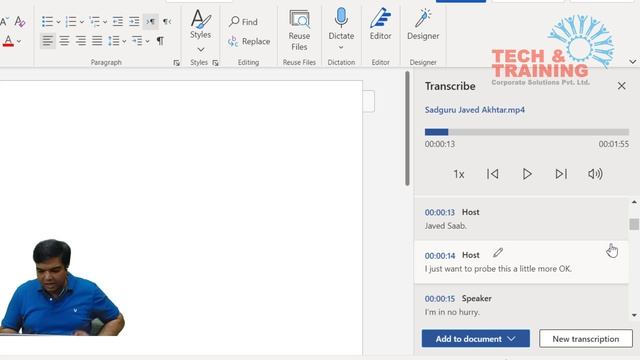This screenshot has width=640, height=360.
Task: Click the Multilevel list icon
Action: pos(94,22)
